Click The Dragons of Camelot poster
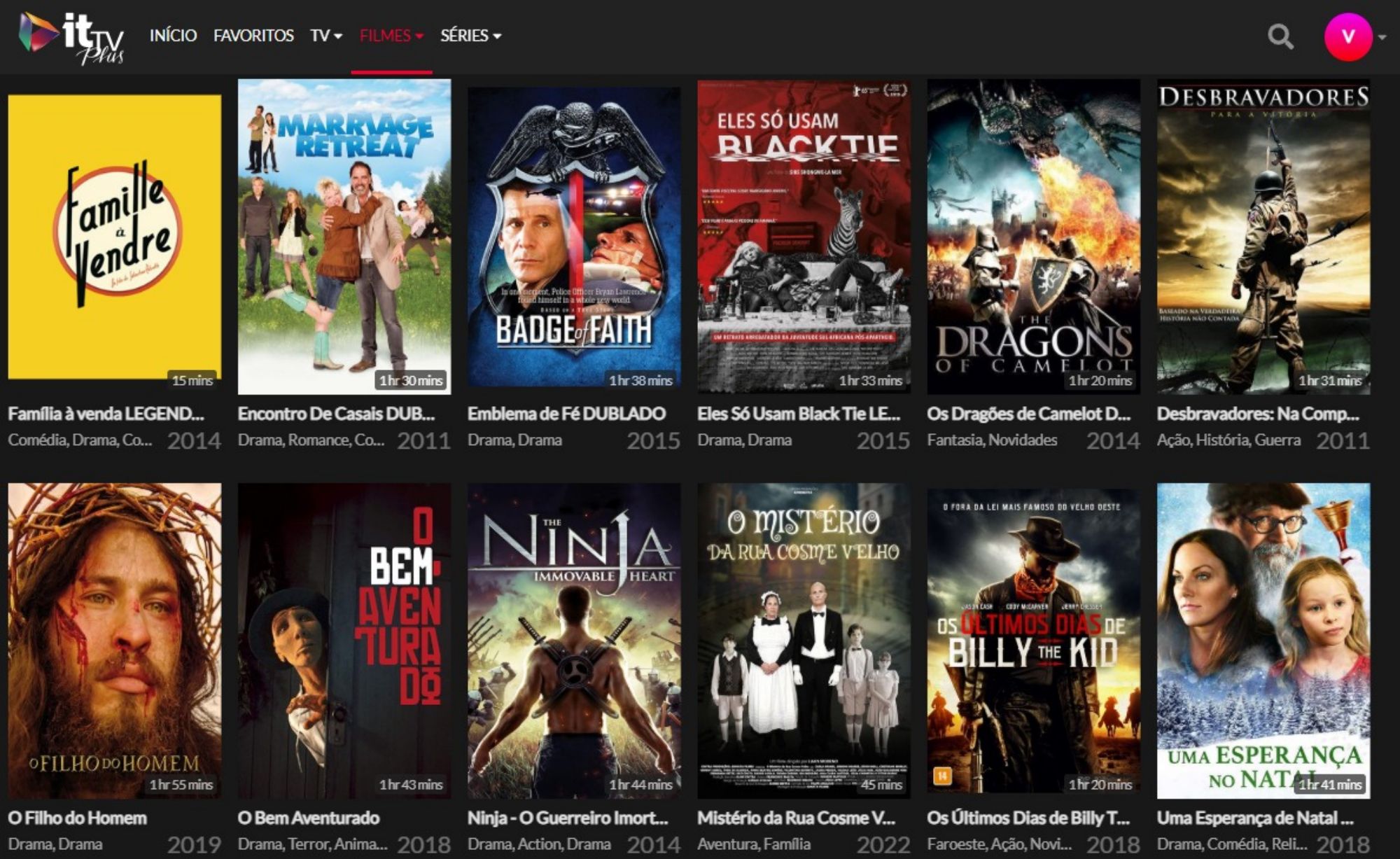 point(1033,237)
